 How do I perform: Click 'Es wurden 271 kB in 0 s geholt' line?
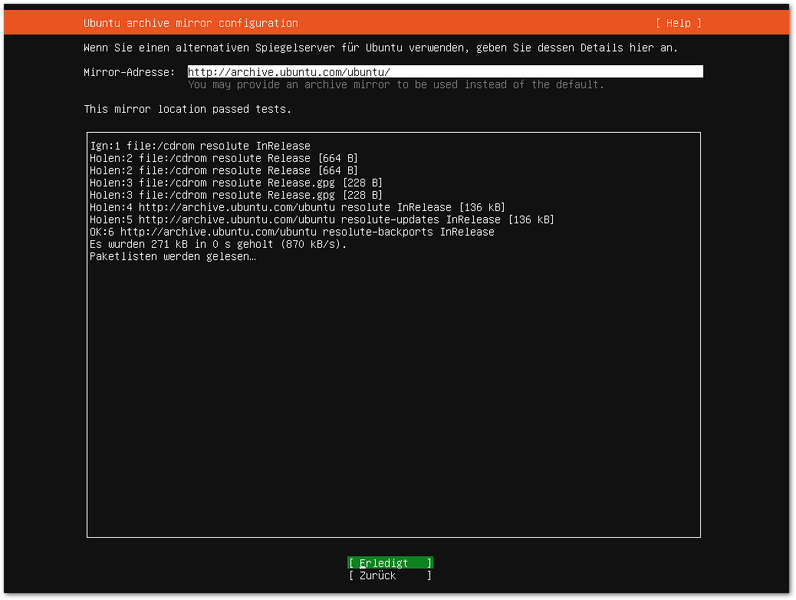(218, 244)
